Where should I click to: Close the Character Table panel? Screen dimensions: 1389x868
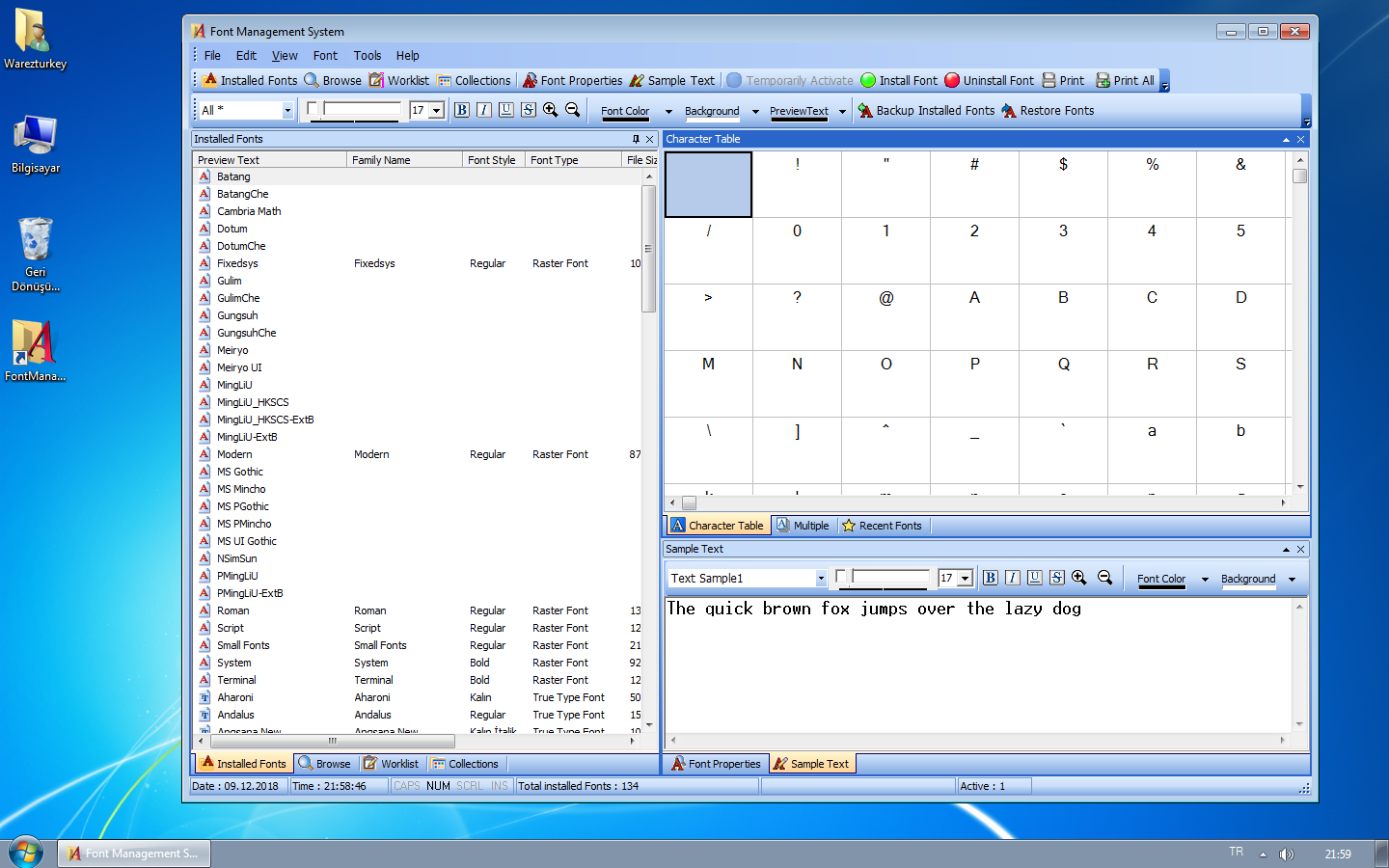click(x=1300, y=139)
